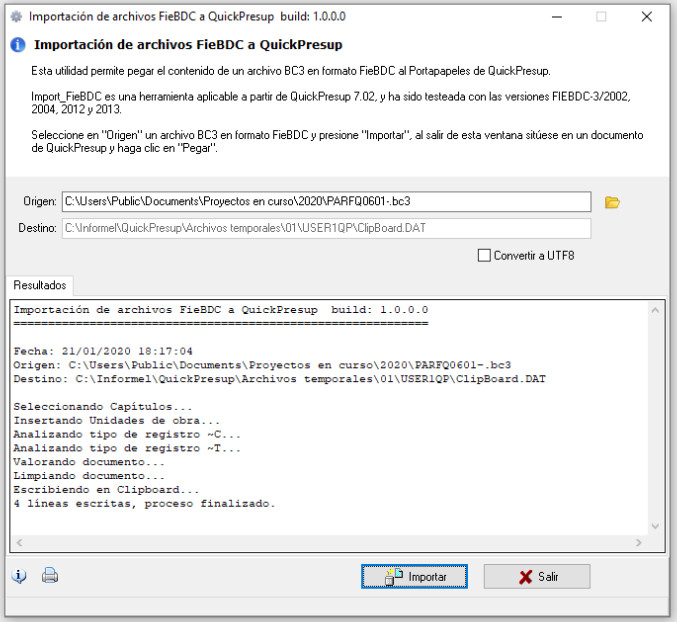Click the results scroll up arrow
This screenshot has width=677, height=622.
[655, 310]
